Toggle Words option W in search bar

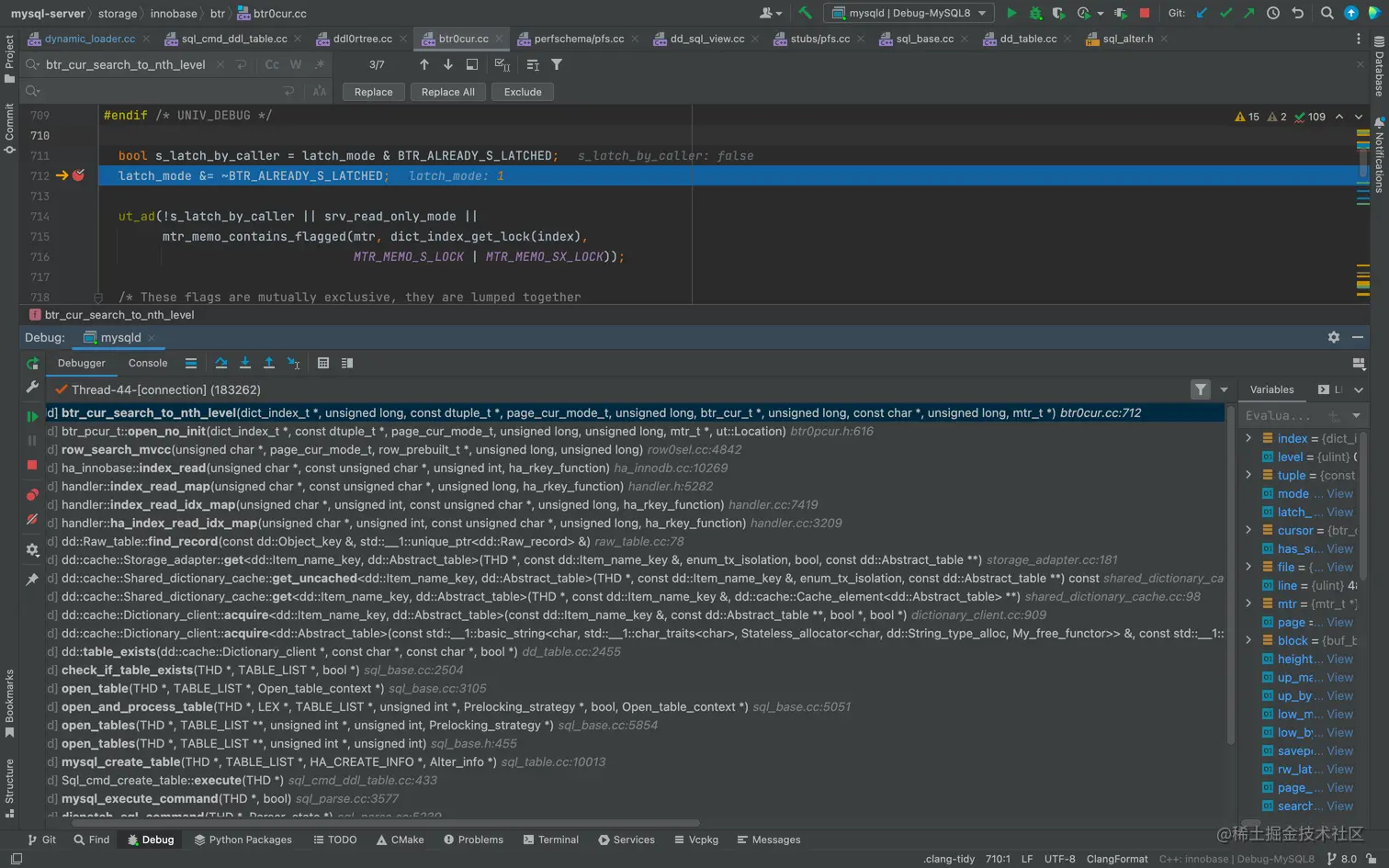(296, 64)
